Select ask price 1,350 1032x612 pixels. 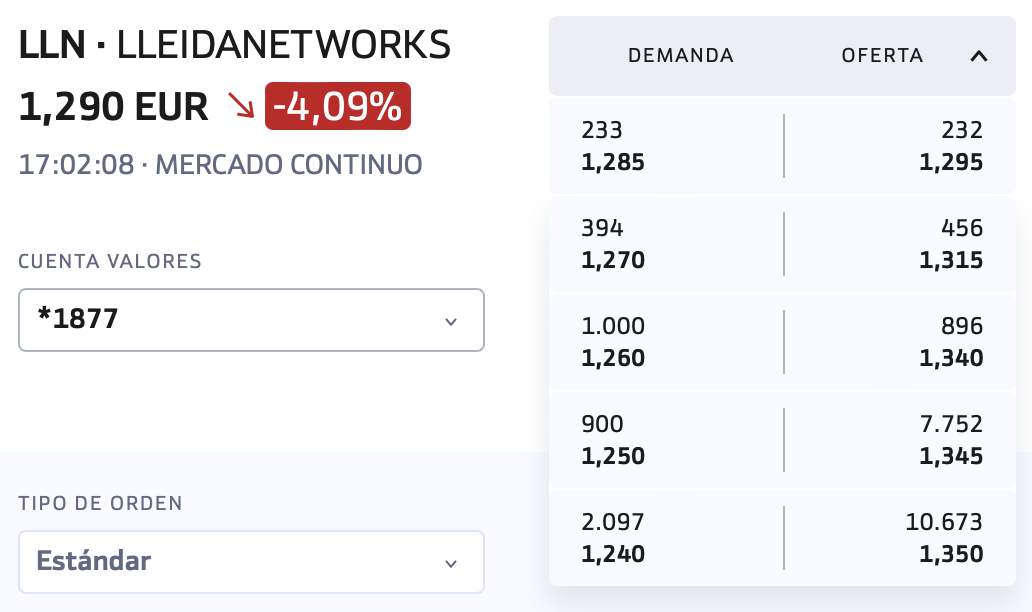[x=951, y=554]
